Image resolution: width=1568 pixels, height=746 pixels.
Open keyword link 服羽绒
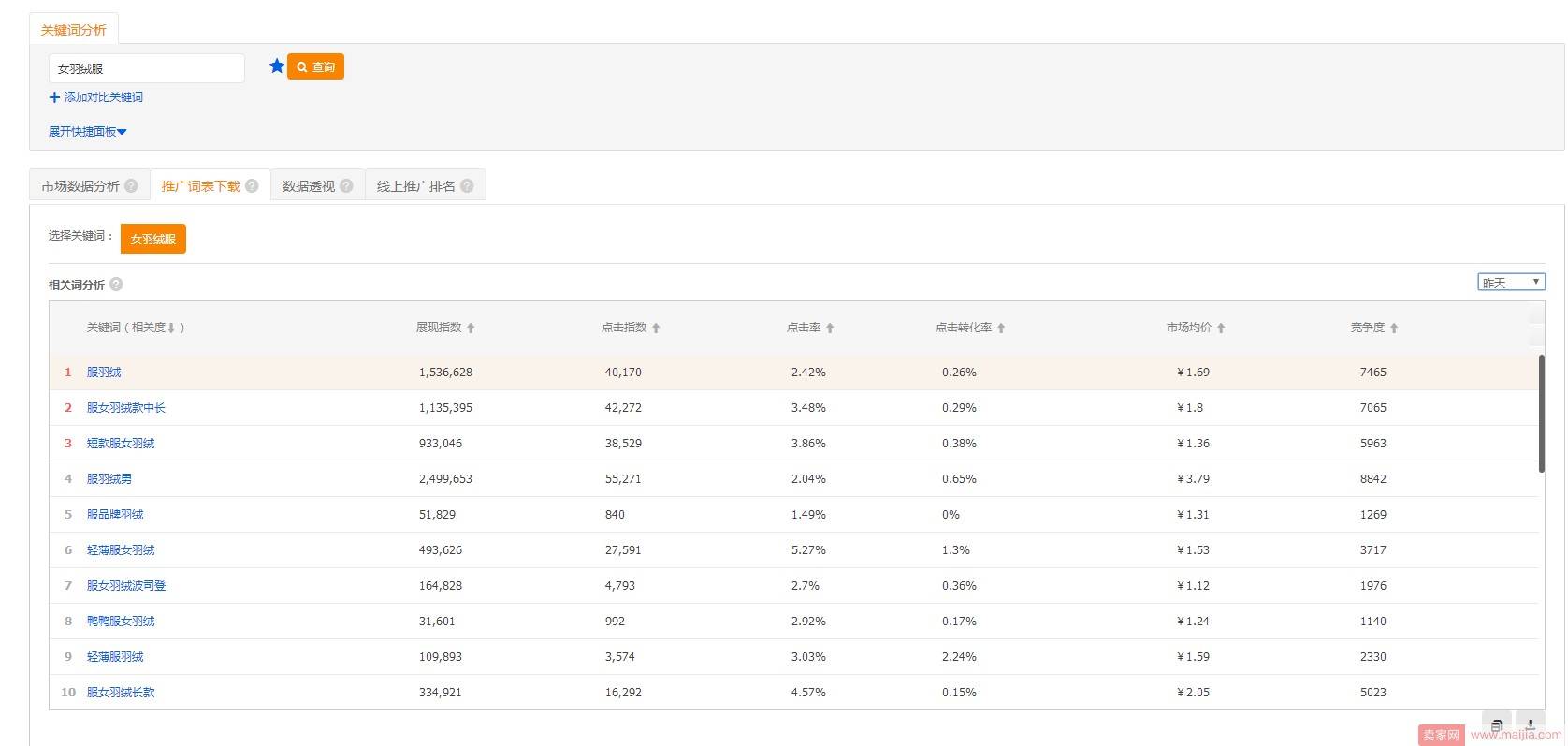point(104,373)
